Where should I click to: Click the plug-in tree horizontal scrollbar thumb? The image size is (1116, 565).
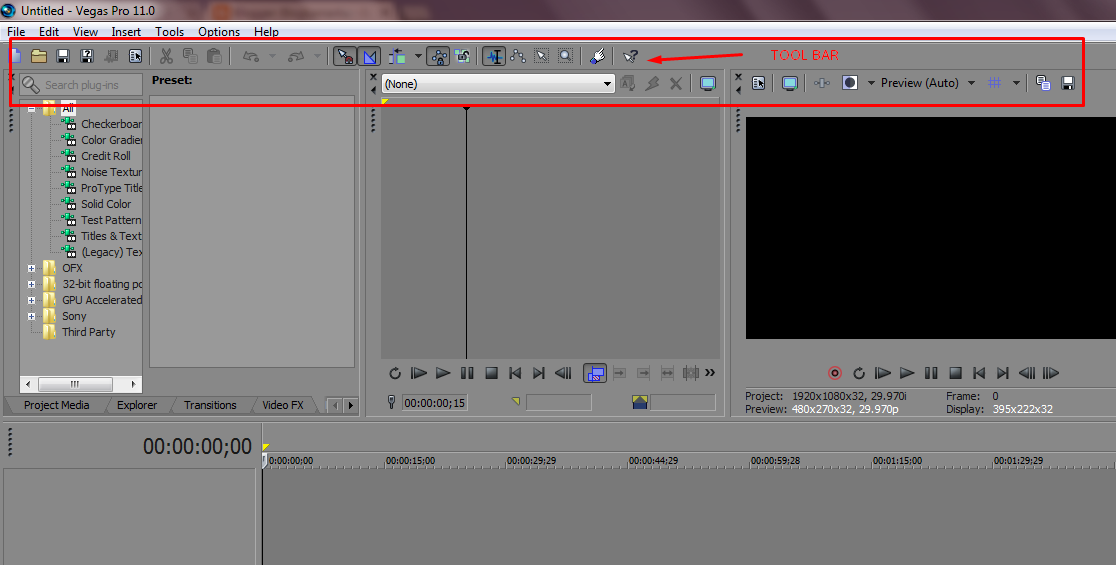click(75, 384)
